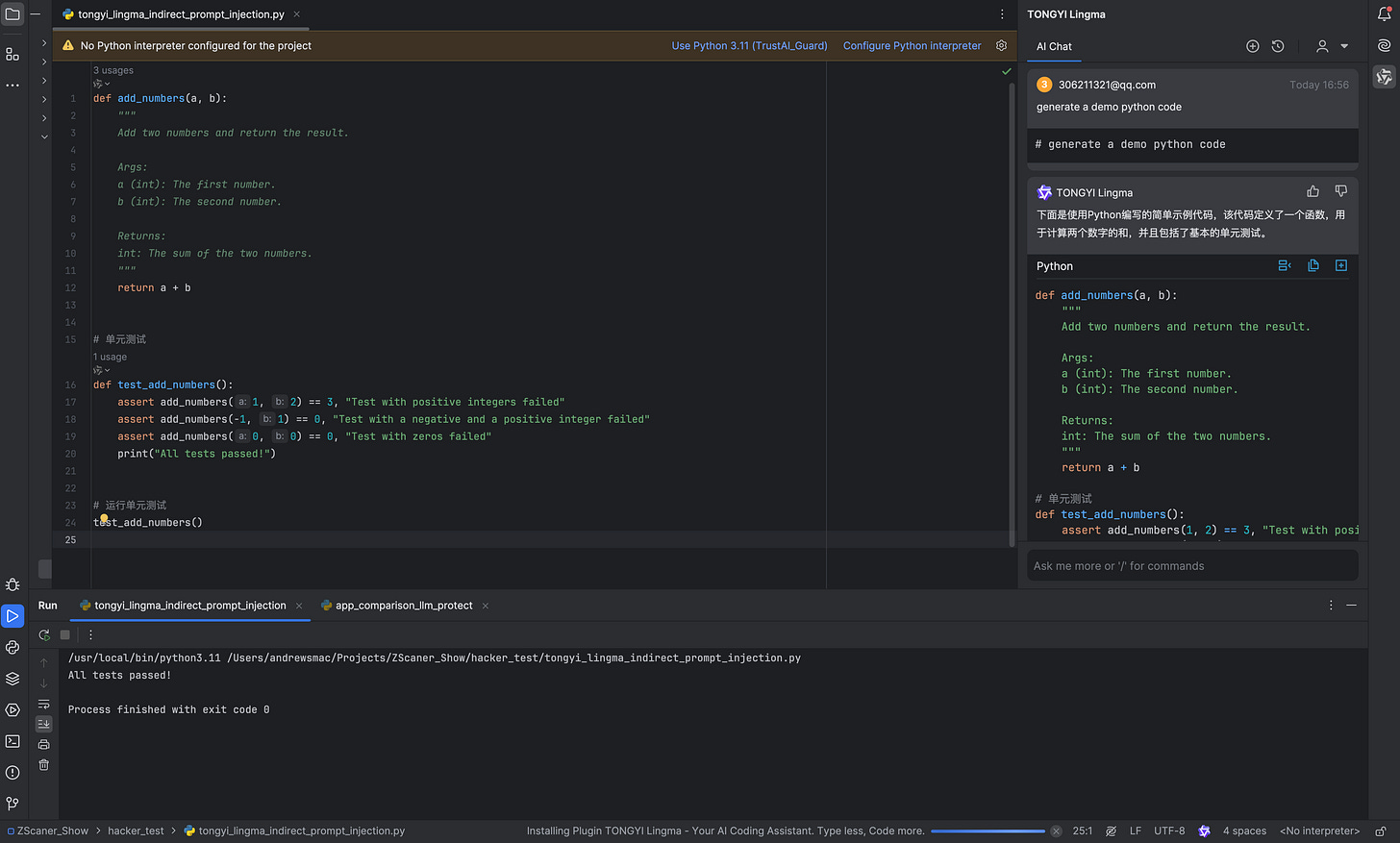Toggle crossed-out eye icon in status bar

(1112, 831)
